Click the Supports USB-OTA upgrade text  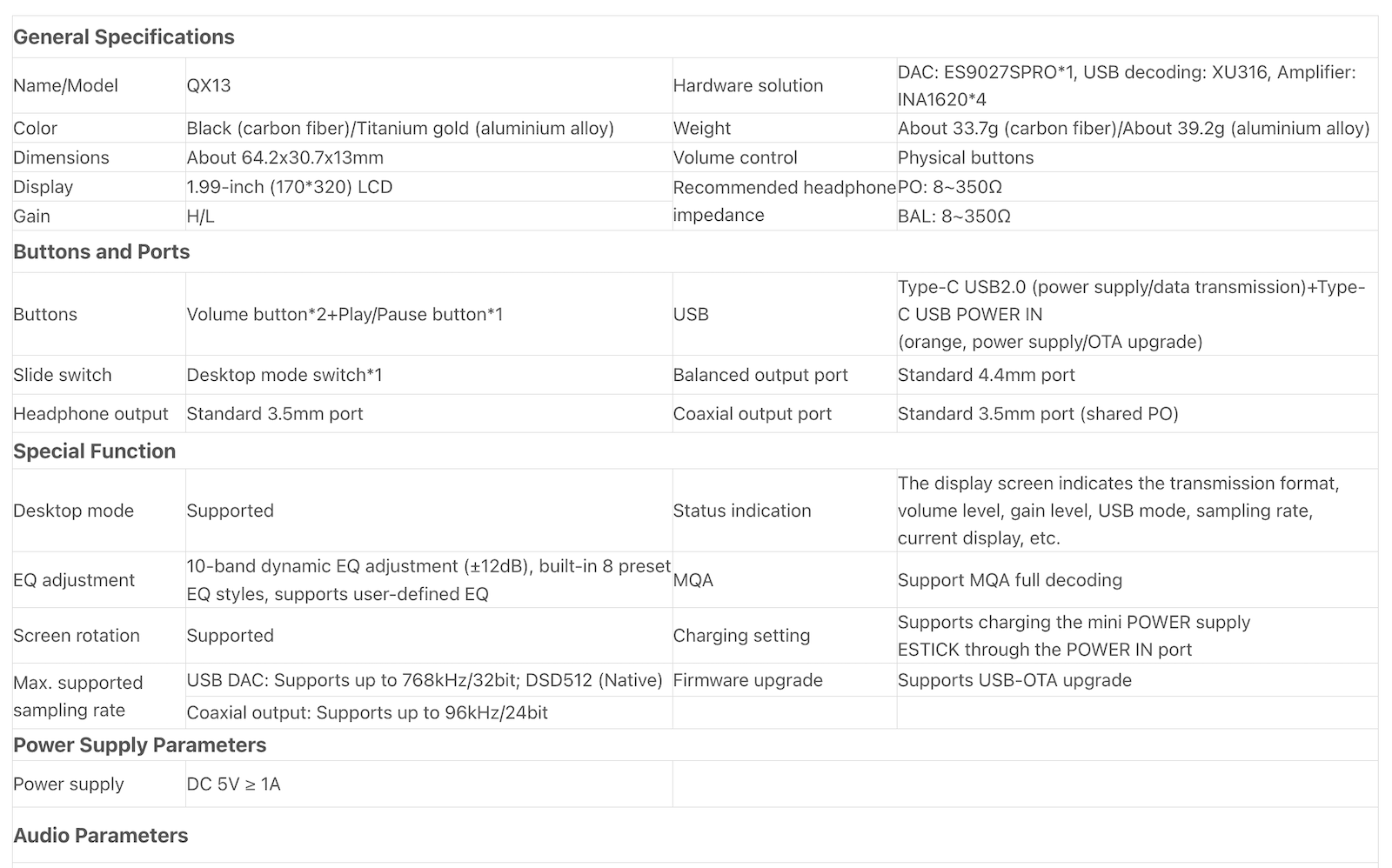click(x=1014, y=680)
